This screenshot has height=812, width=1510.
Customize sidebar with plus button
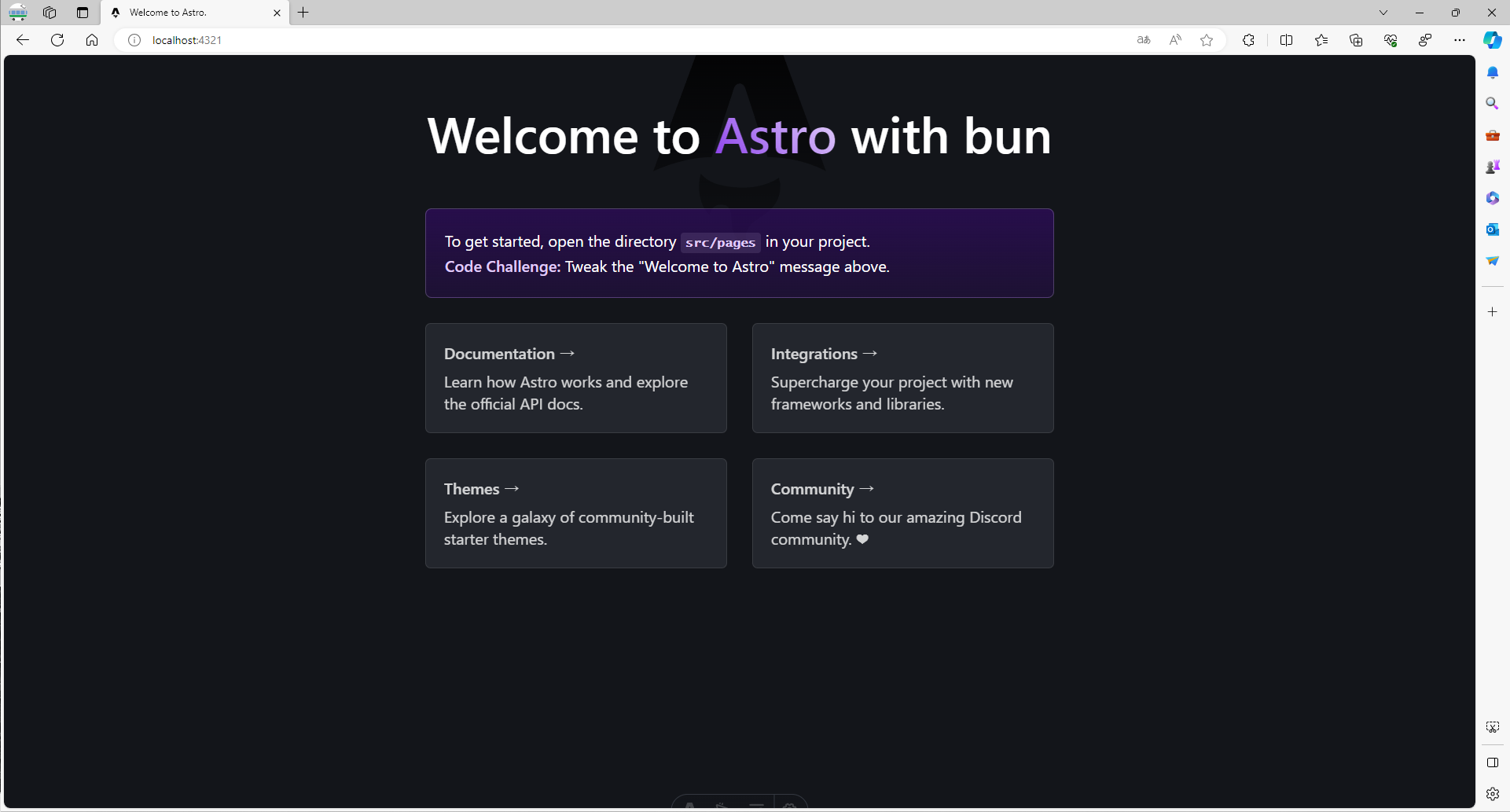coord(1493,312)
